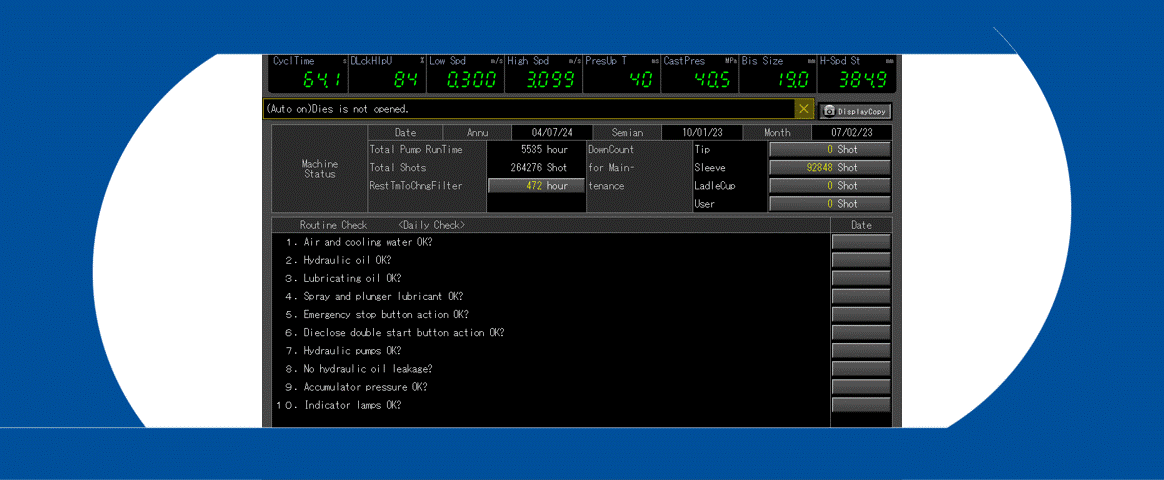The width and height of the screenshot is (1164, 480).
Task: Log date for Spray and plunger lubricant
Action: (860, 296)
